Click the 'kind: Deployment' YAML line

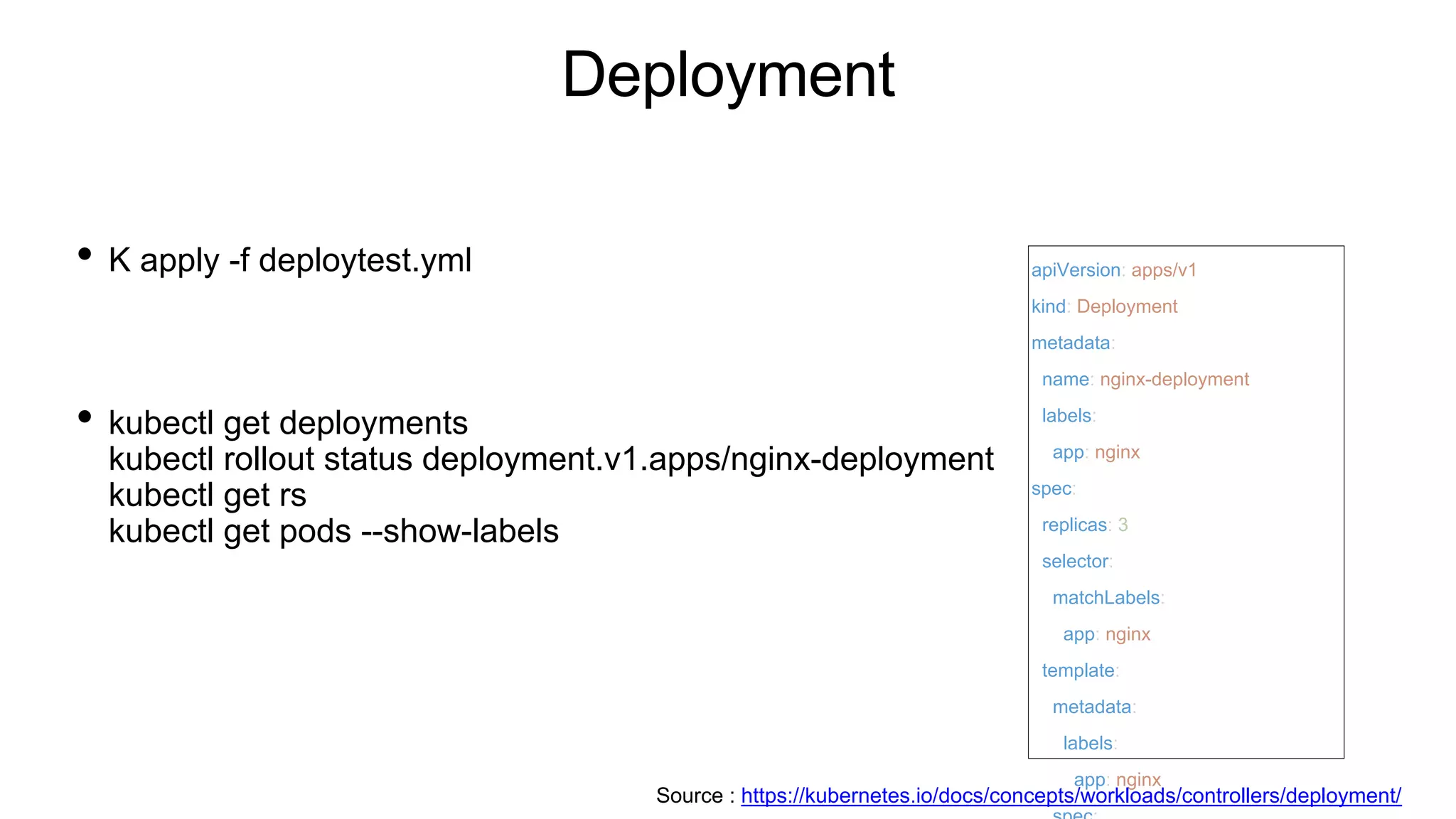pos(1104,306)
